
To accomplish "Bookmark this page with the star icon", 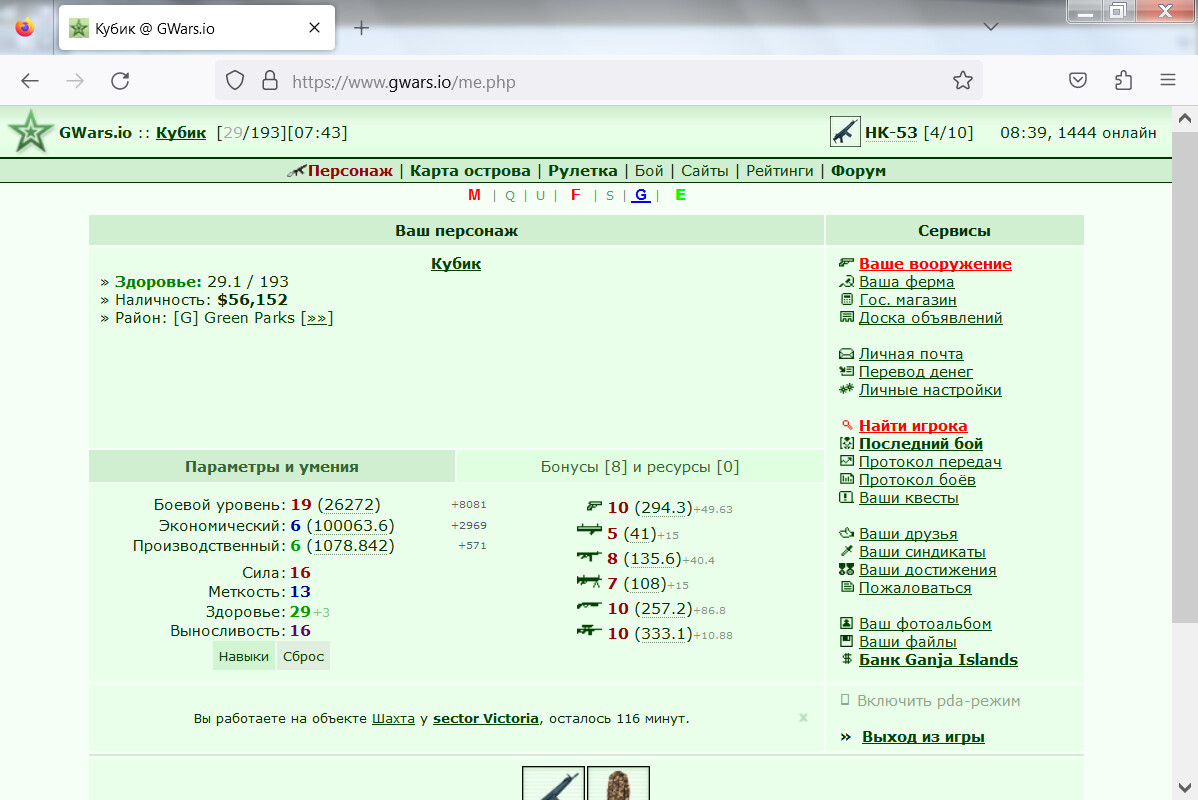I will click(x=963, y=80).
